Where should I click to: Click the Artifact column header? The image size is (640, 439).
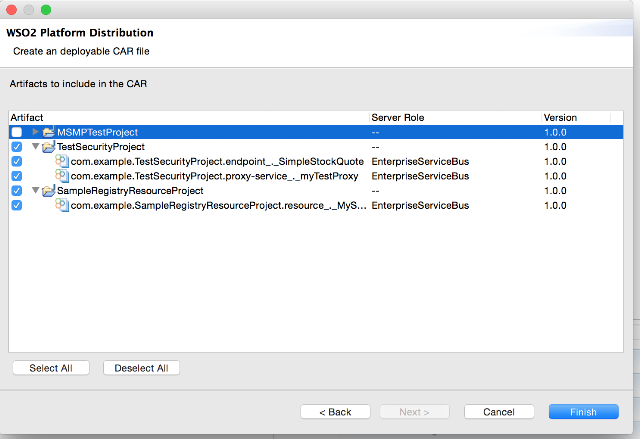coord(189,118)
